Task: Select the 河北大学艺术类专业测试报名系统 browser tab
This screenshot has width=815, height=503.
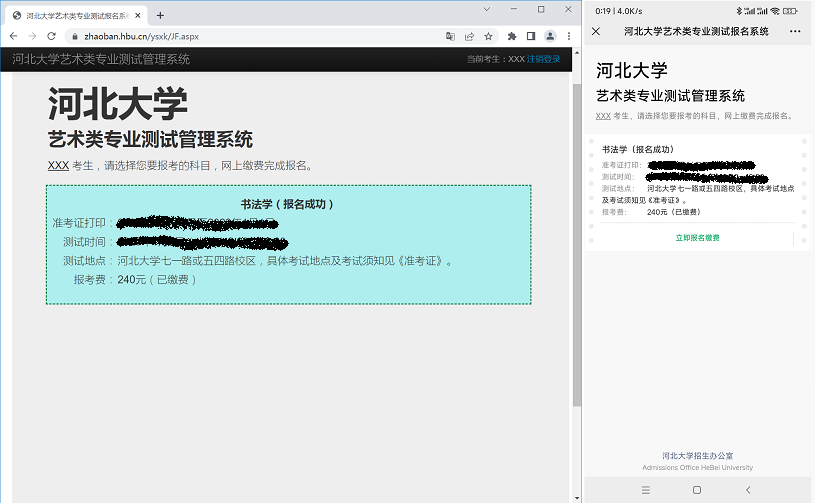Action: click(77, 16)
